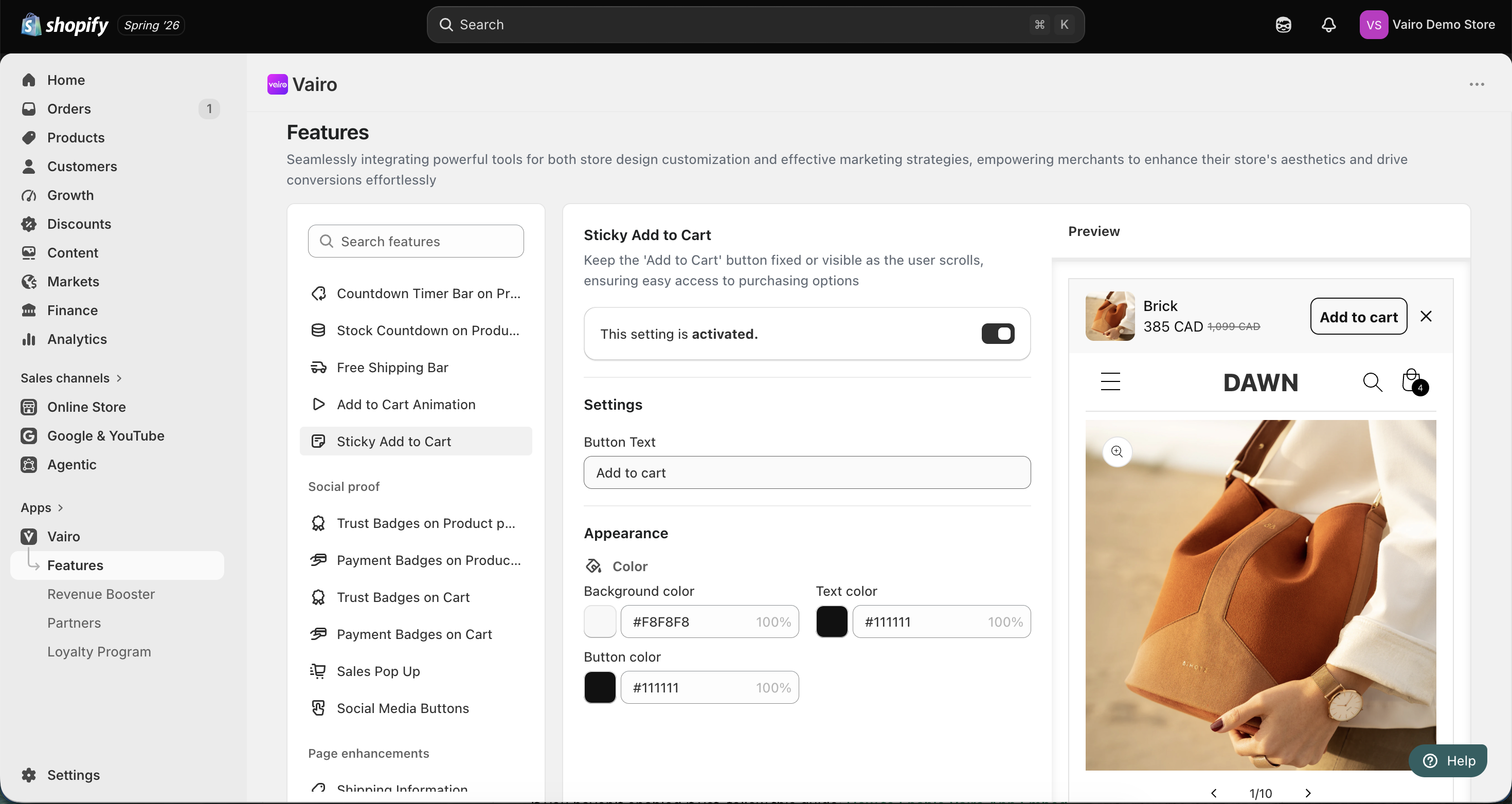The image size is (1512, 804).
Task: Click the Search features field
Action: pyautogui.click(x=416, y=241)
